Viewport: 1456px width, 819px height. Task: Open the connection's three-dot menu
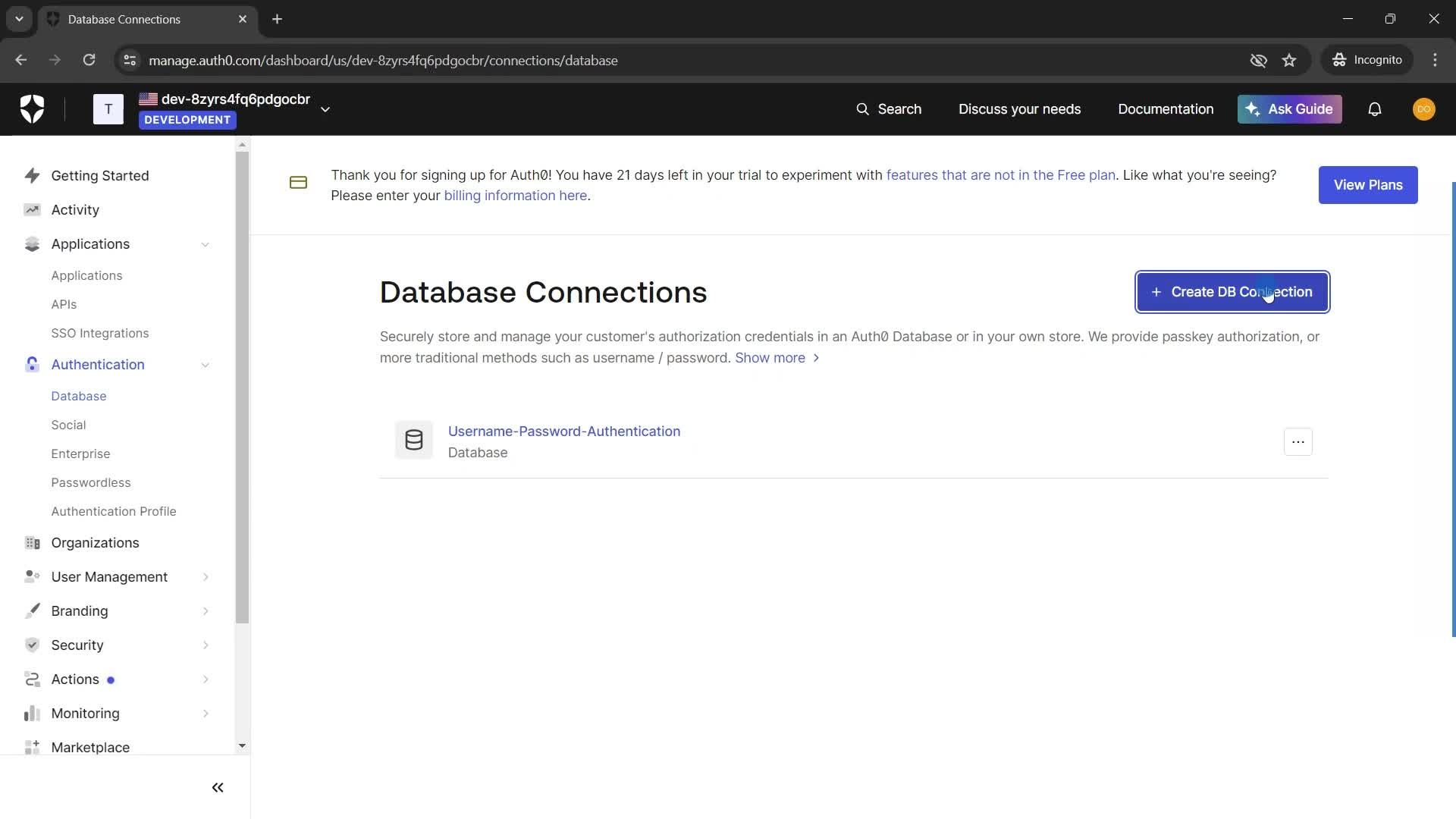[x=1298, y=442]
